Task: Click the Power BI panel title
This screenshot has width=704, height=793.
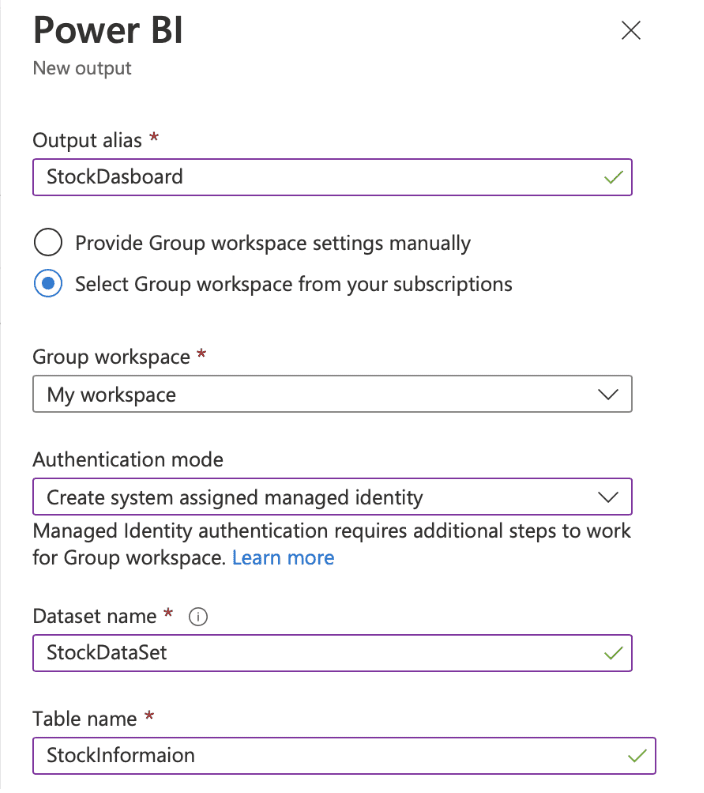Action: click(108, 30)
